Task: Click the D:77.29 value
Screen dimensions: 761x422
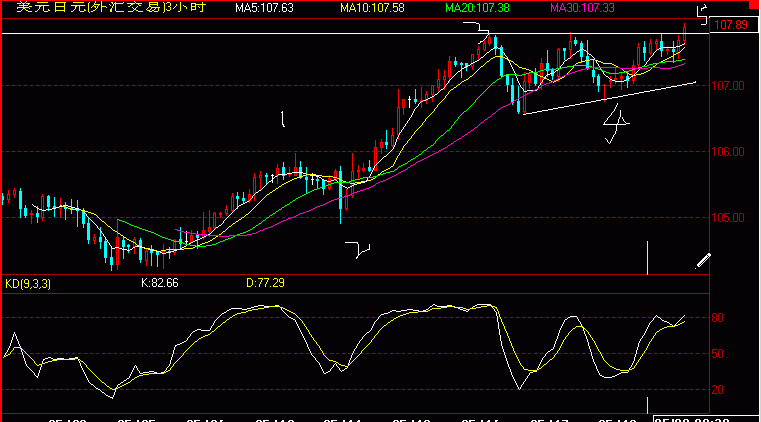Action: pos(265,283)
